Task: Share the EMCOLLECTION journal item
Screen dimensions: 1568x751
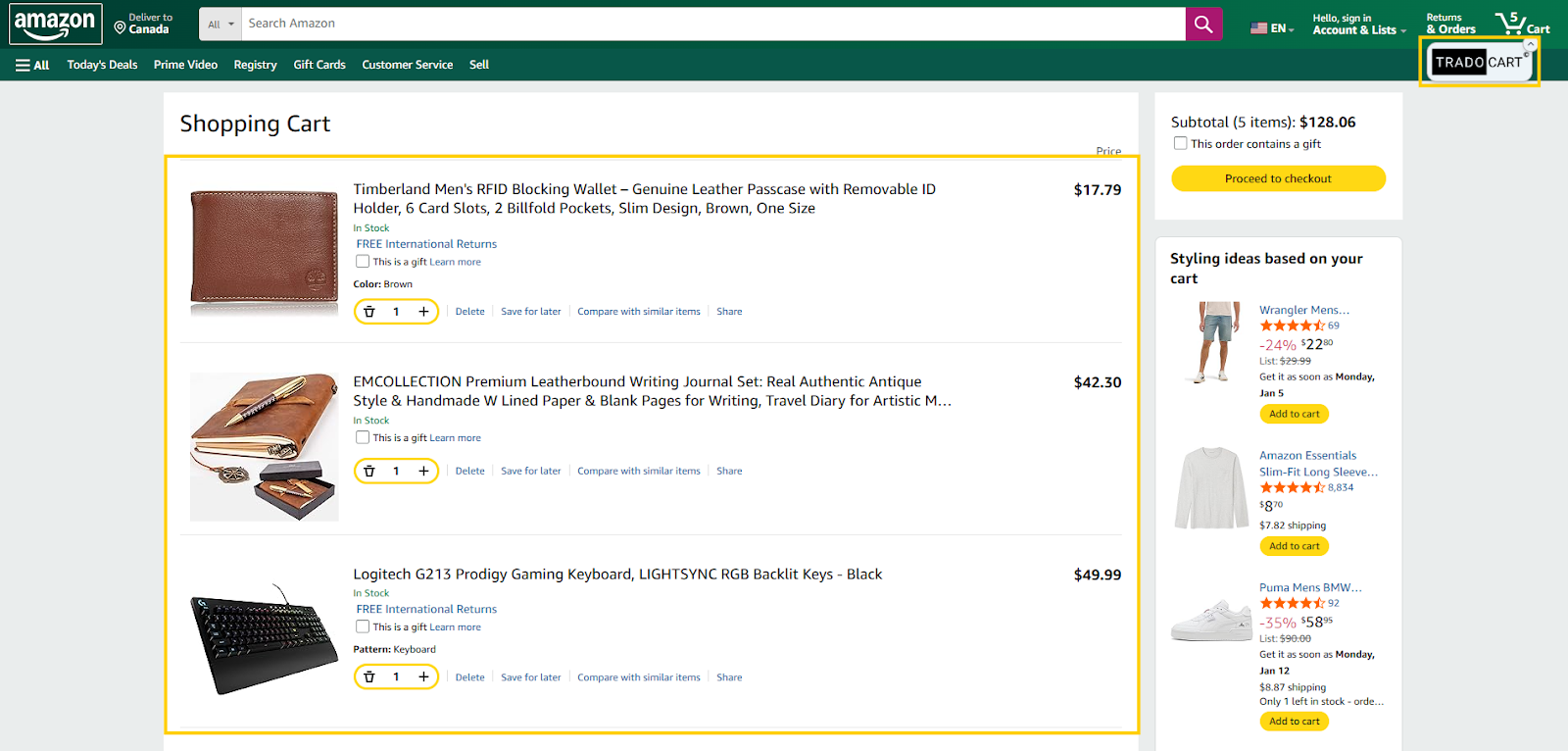Action: click(x=729, y=472)
